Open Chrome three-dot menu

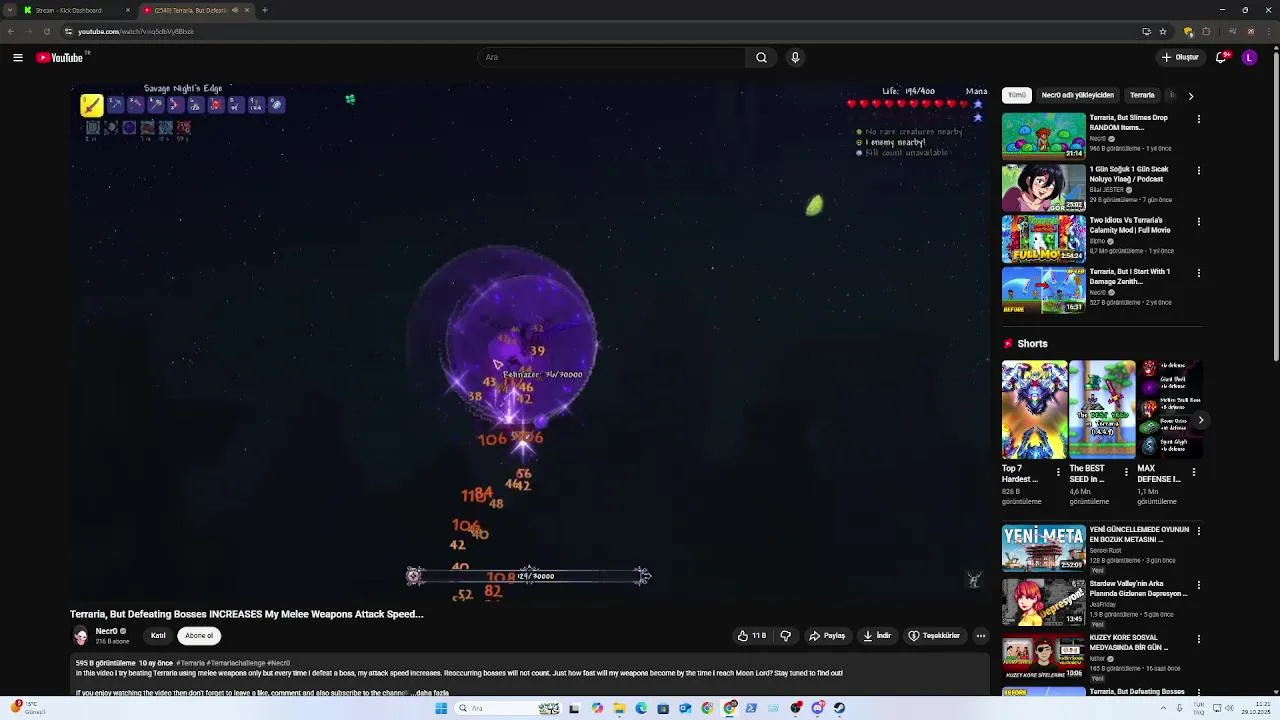[1268, 31]
